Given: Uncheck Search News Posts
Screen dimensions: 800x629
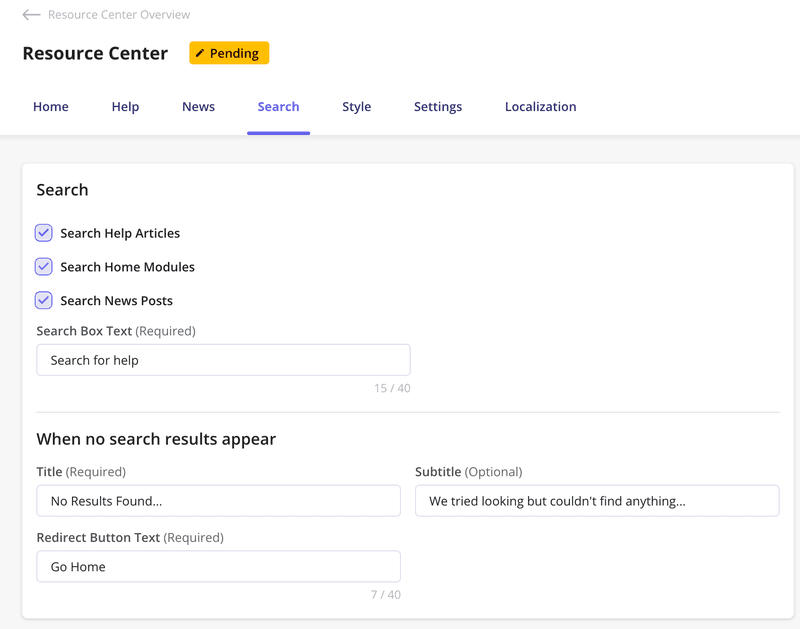Looking at the screenshot, I should click(x=43, y=300).
